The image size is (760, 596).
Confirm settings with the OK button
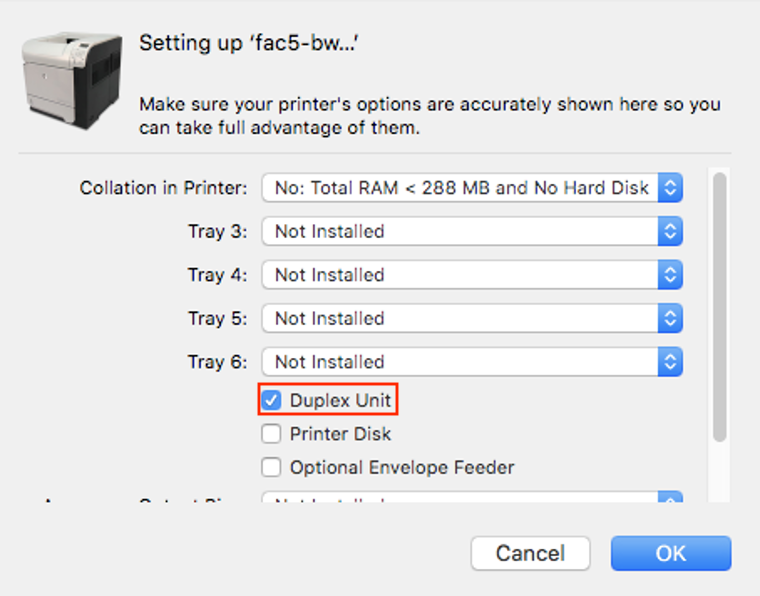coord(671,553)
